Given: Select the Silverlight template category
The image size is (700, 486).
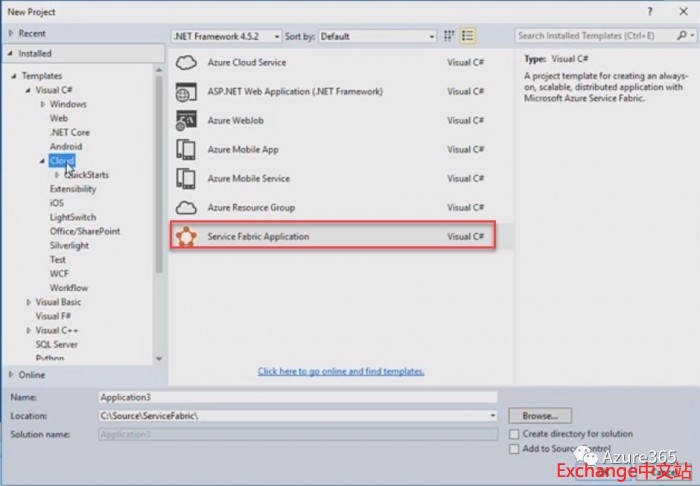Looking at the screenshot, I should [71, 245].
